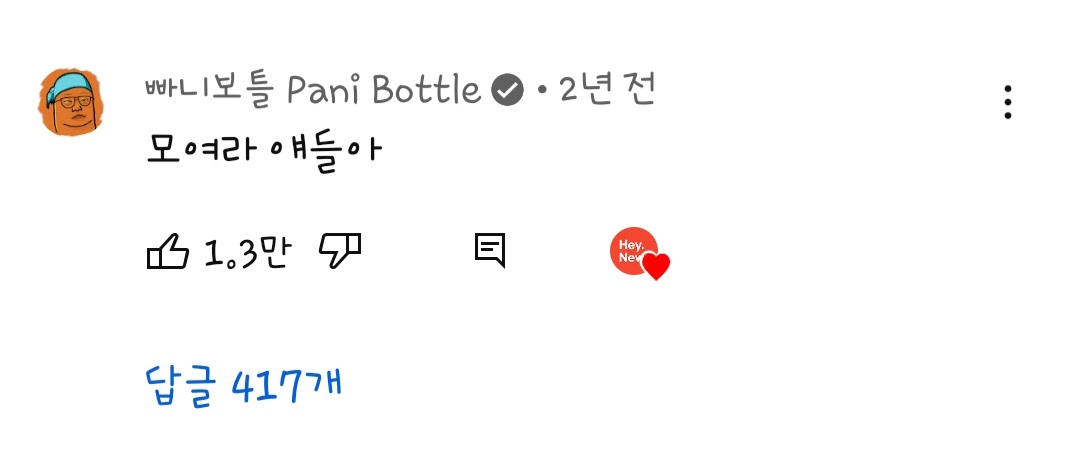Click the Pani Bottle English channel name

[384, 90]
